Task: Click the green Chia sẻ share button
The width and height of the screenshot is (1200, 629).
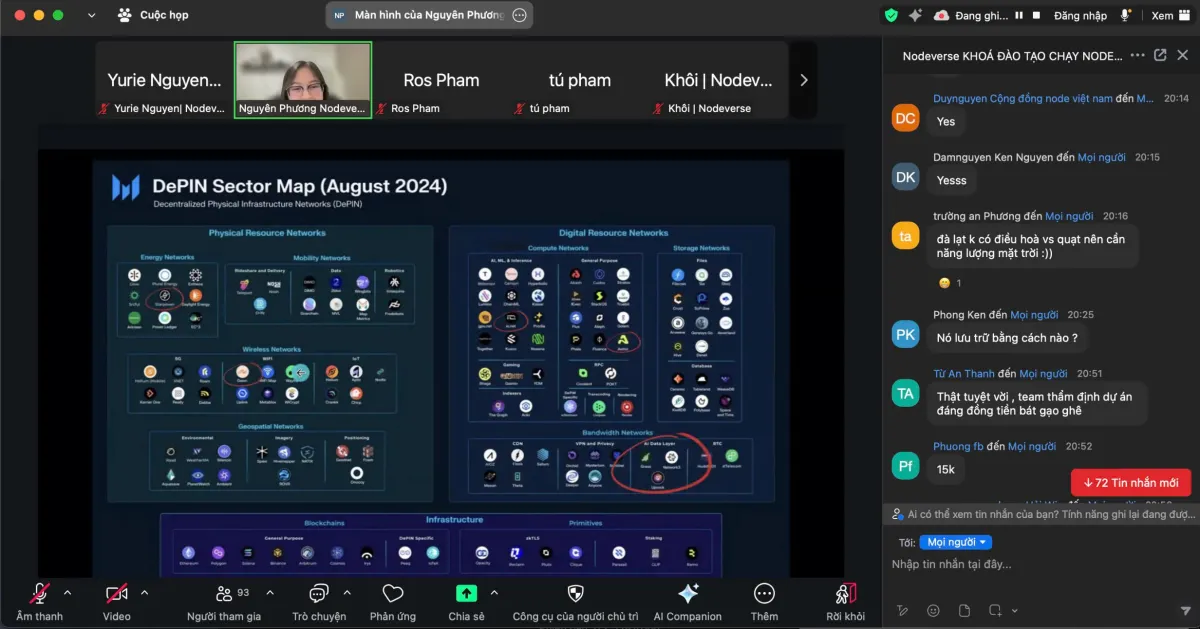Action: [466, 603]
